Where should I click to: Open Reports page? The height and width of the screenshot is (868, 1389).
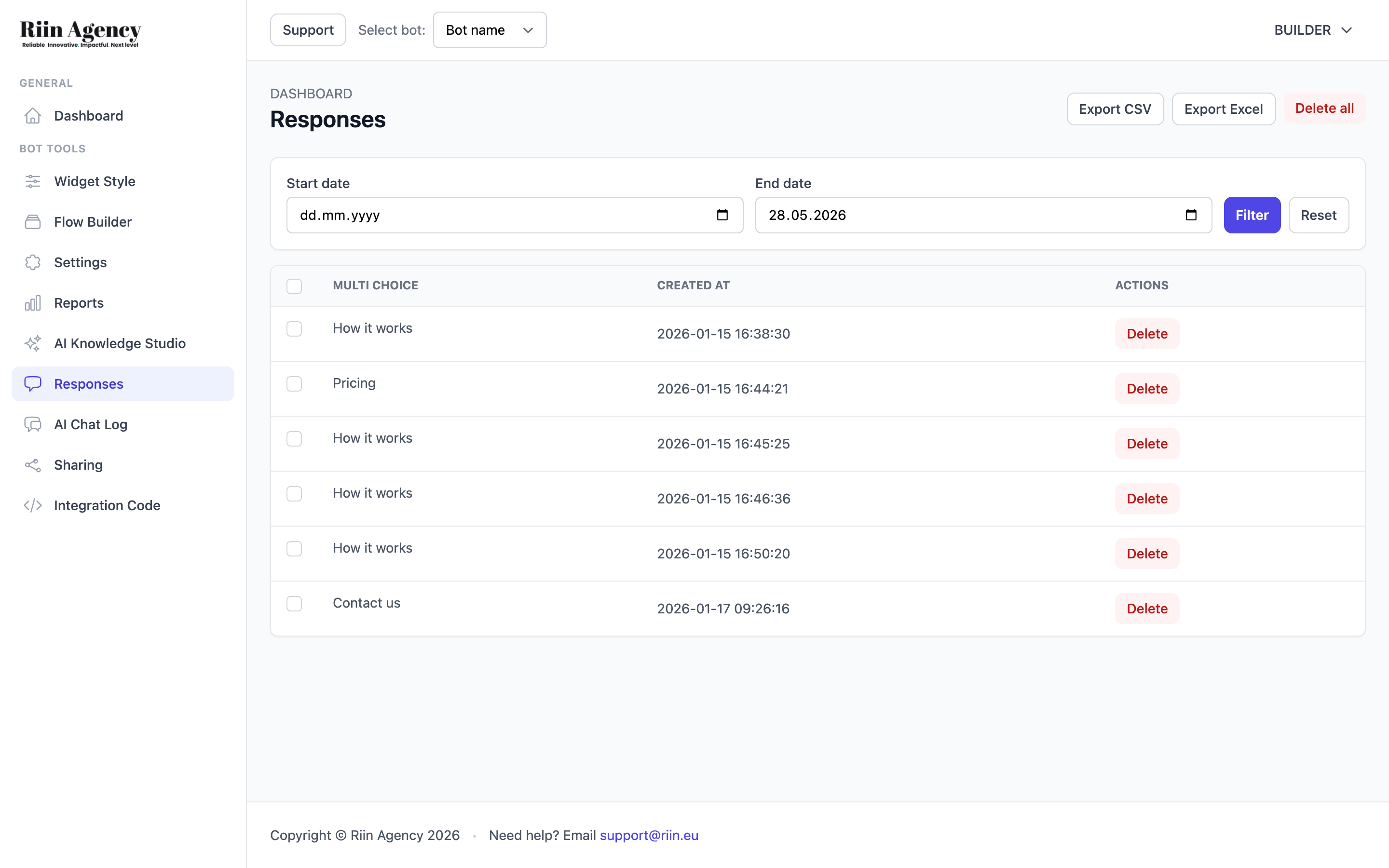tap(123, 303)
